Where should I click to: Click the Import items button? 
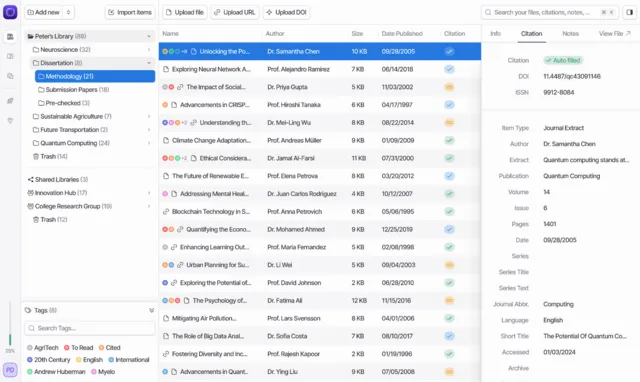[x=130, y=12]
